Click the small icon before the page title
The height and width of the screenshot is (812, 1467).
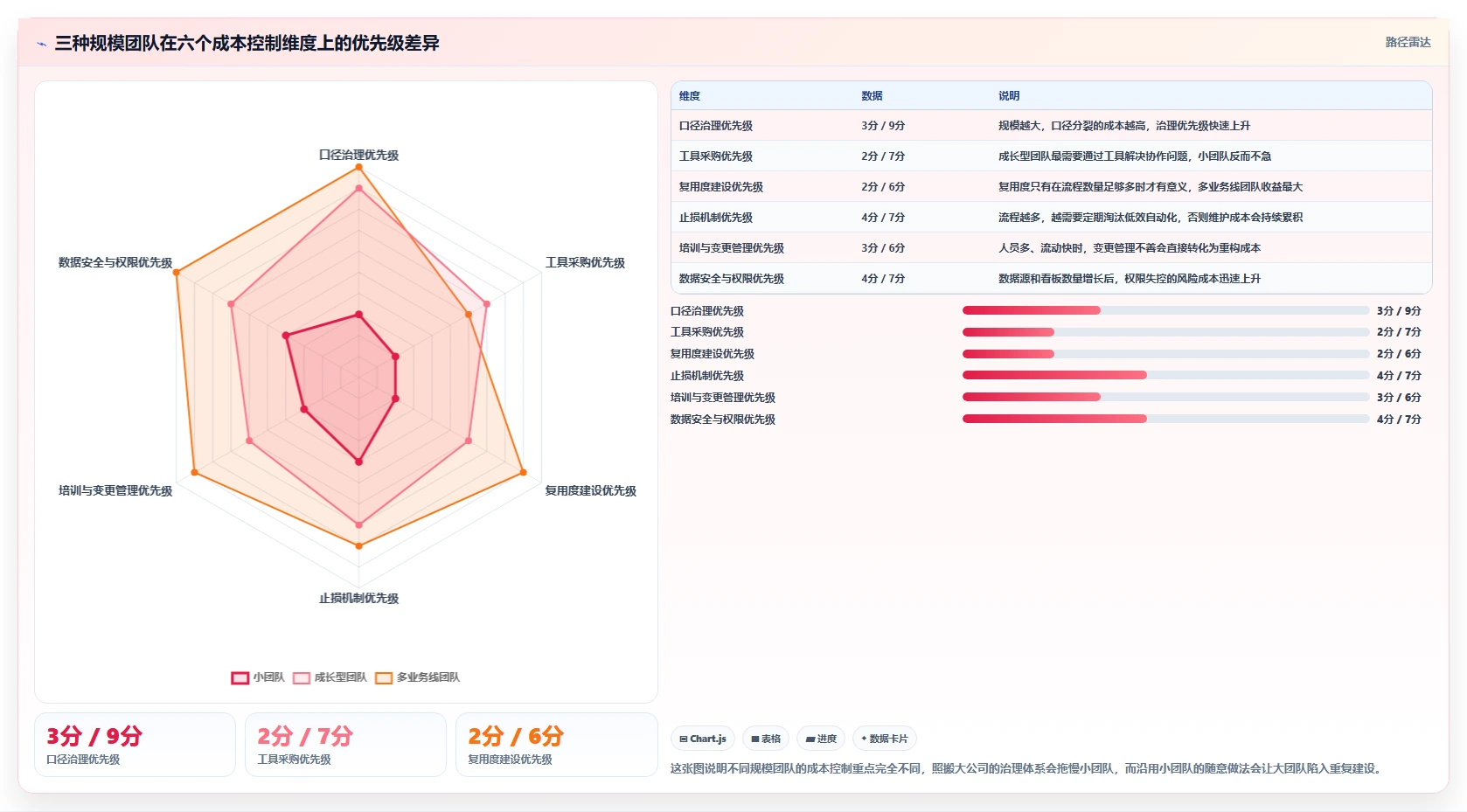click(x=41, y=44)
